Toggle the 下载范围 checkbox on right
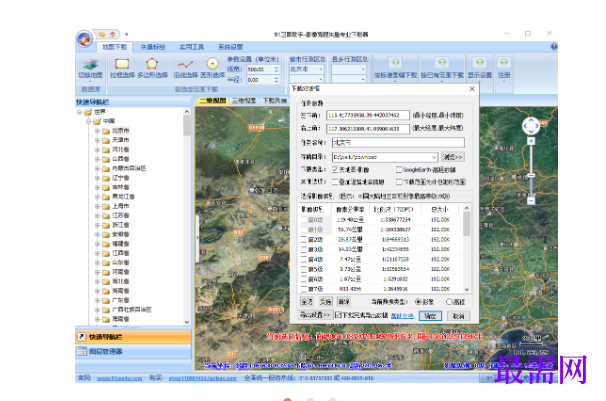606x401 pixels. click(x=399, y=182)
